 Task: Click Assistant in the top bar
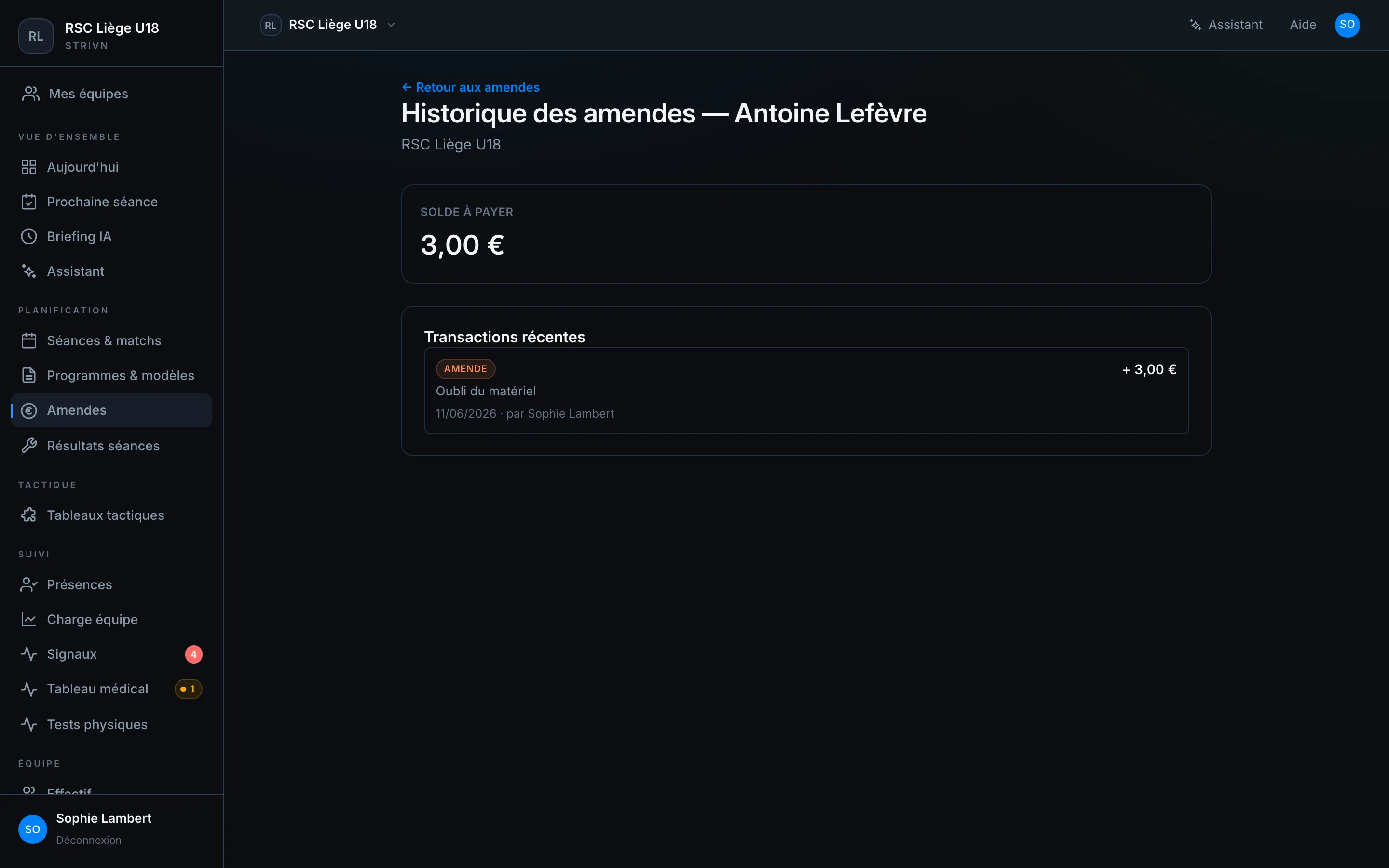click(1226, 25)
